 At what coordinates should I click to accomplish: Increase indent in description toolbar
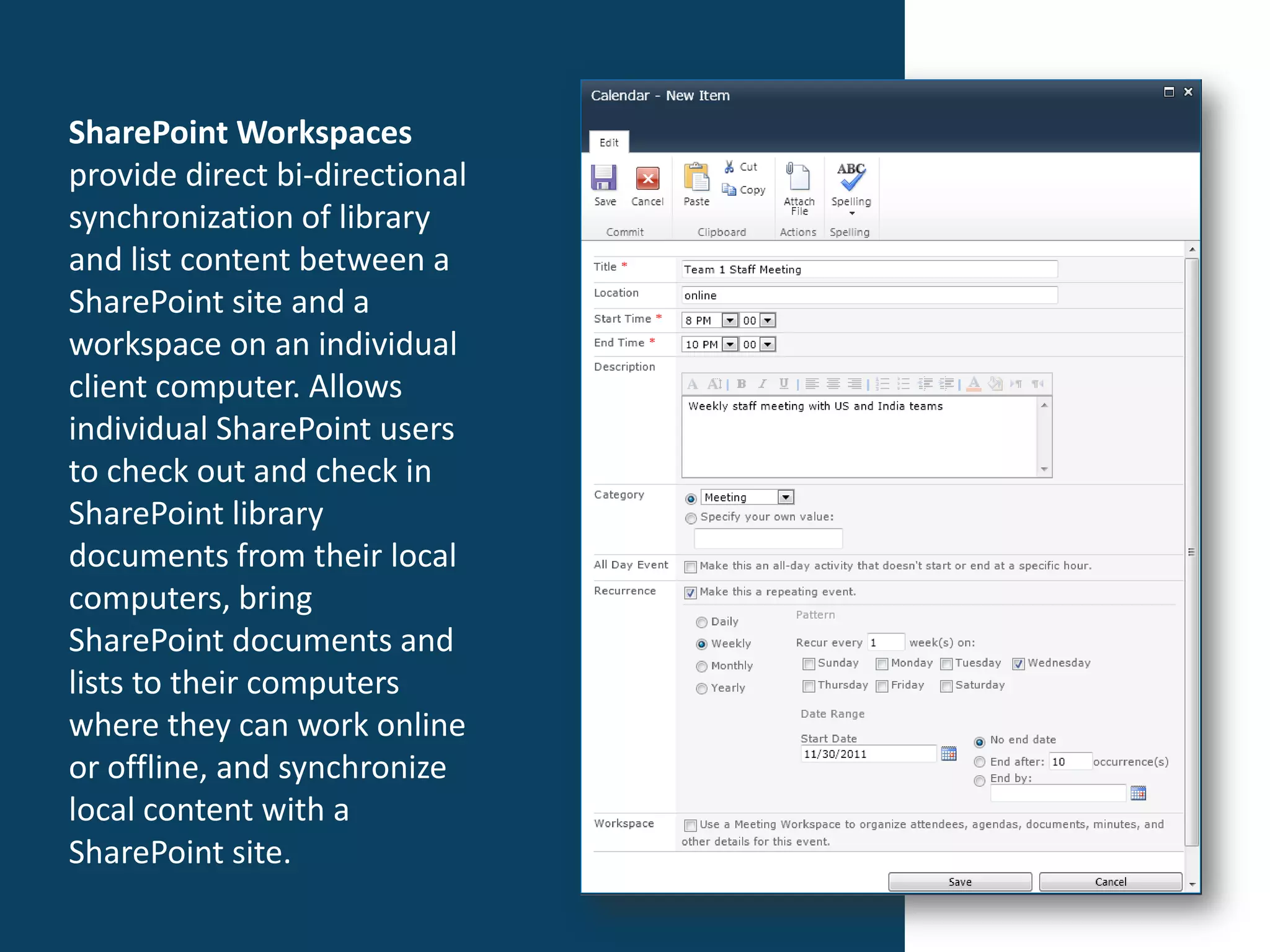(946, 384)
